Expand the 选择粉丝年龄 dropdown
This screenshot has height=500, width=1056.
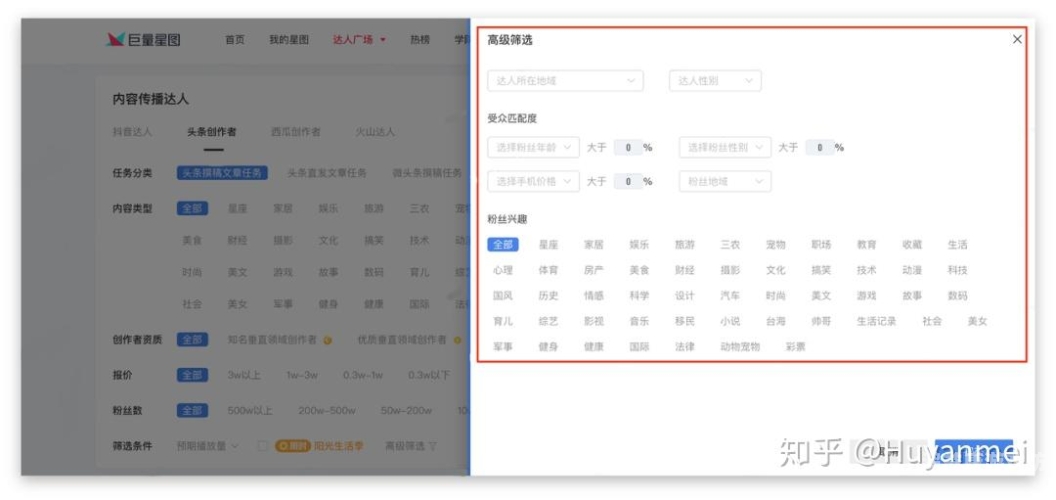pyautogui.click(x=533, y=148)
